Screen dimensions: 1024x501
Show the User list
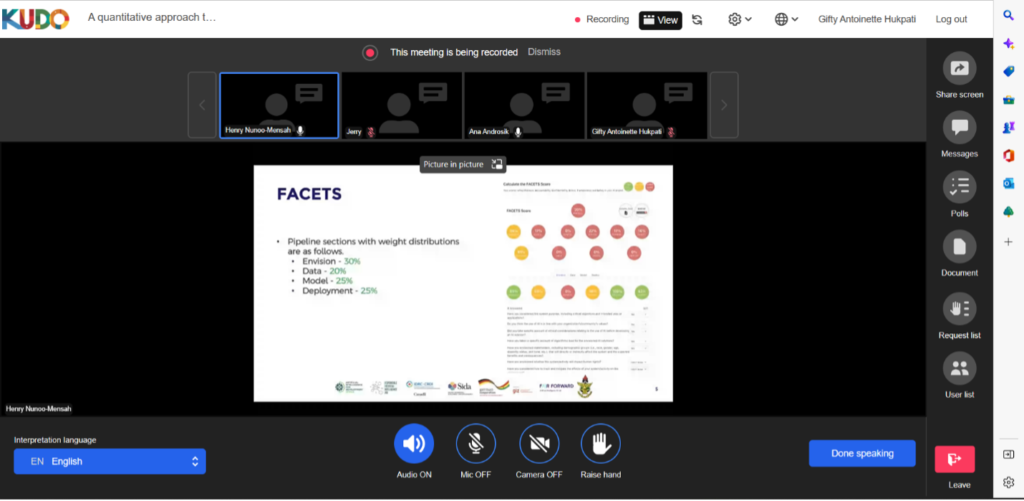(959, 368)
